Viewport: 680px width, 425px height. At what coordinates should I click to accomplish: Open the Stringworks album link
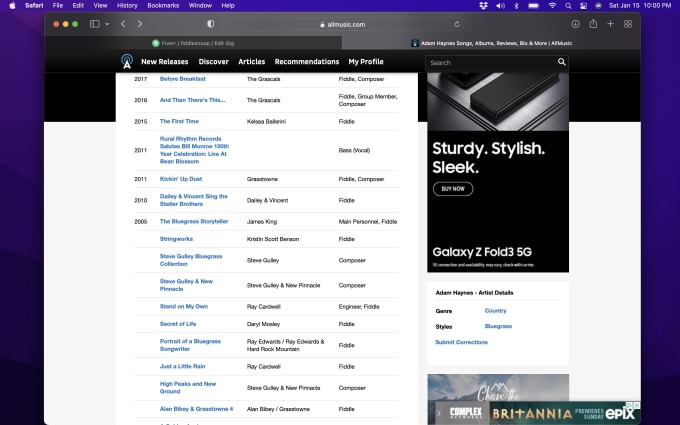[x=176, y=239]
